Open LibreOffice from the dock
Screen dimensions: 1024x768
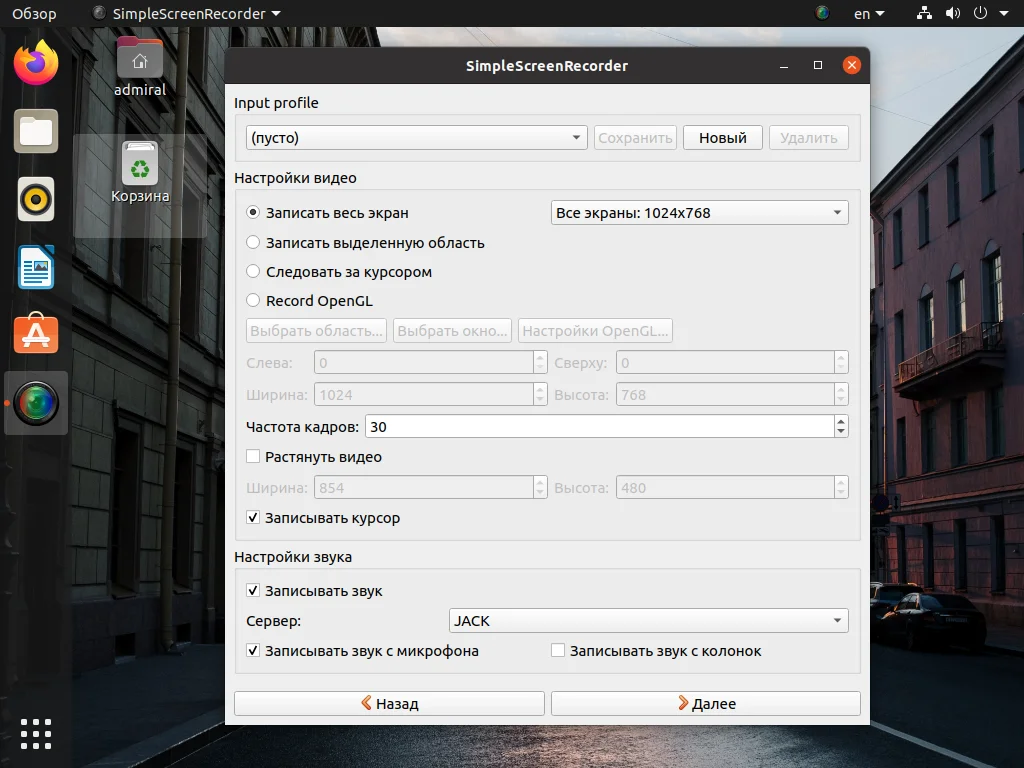(x=36, y=267)
